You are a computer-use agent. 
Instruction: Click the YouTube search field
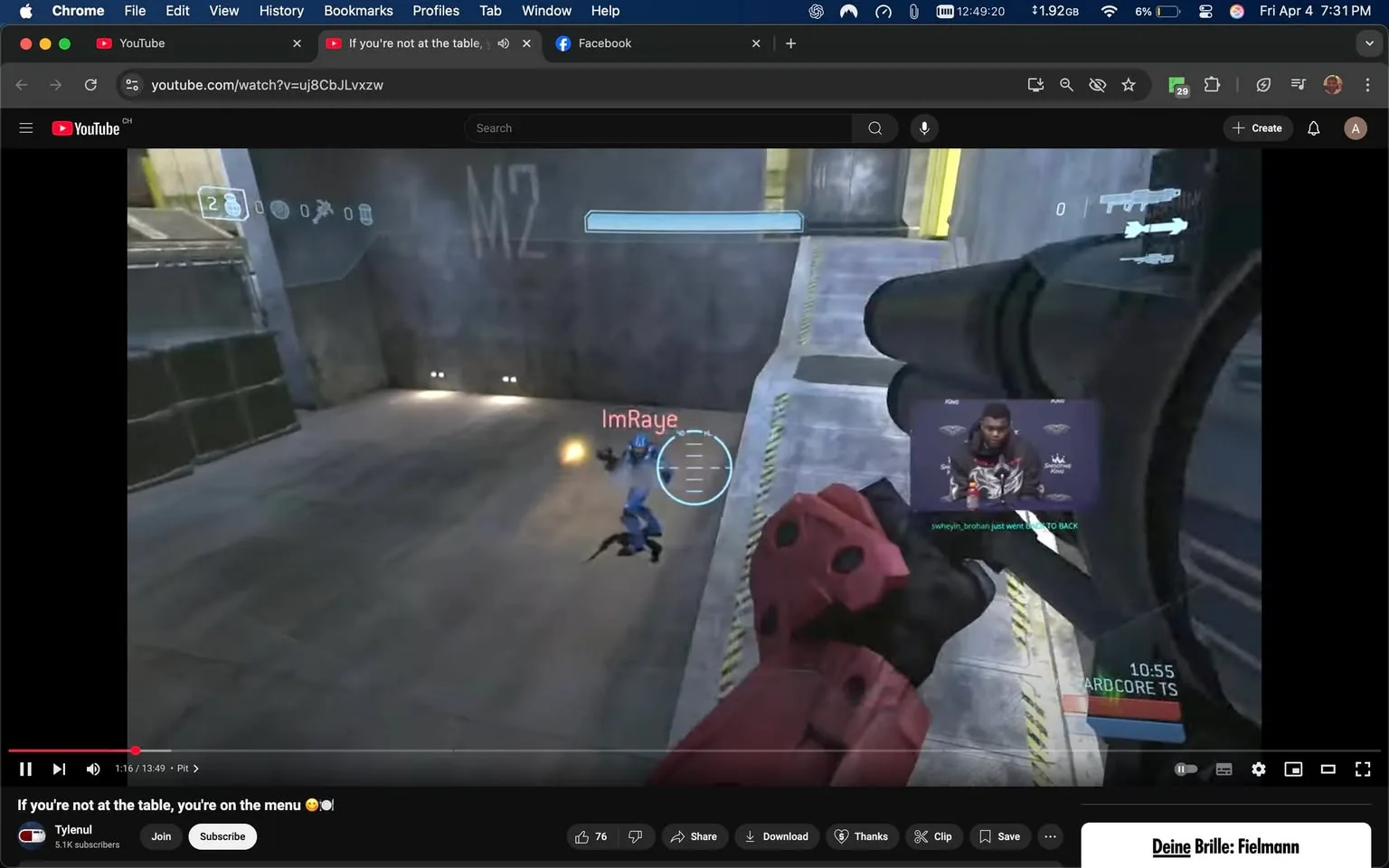tap(660, 127)
